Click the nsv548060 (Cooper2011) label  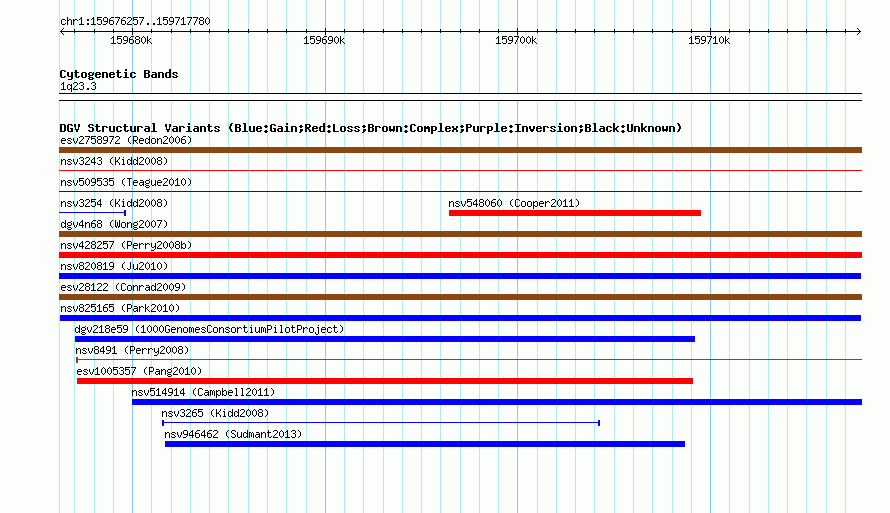[x=514, y=203]
